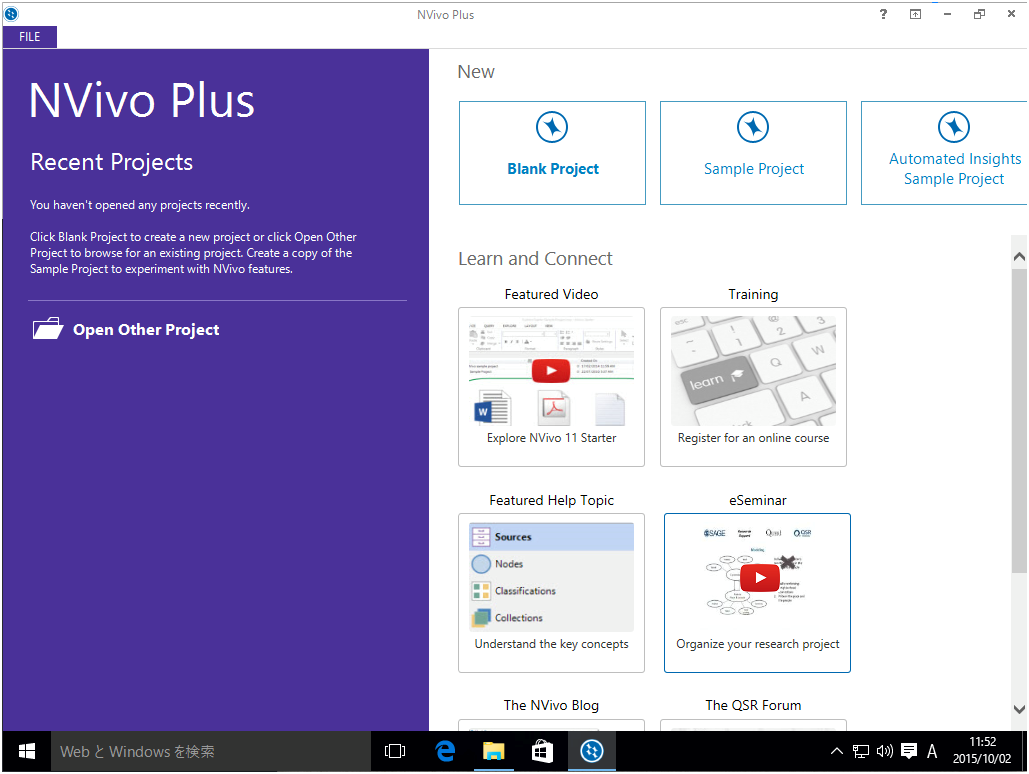1029x774 pixels.
Task: Open Automated Insights Sample Project
Action: click(944, 153)
